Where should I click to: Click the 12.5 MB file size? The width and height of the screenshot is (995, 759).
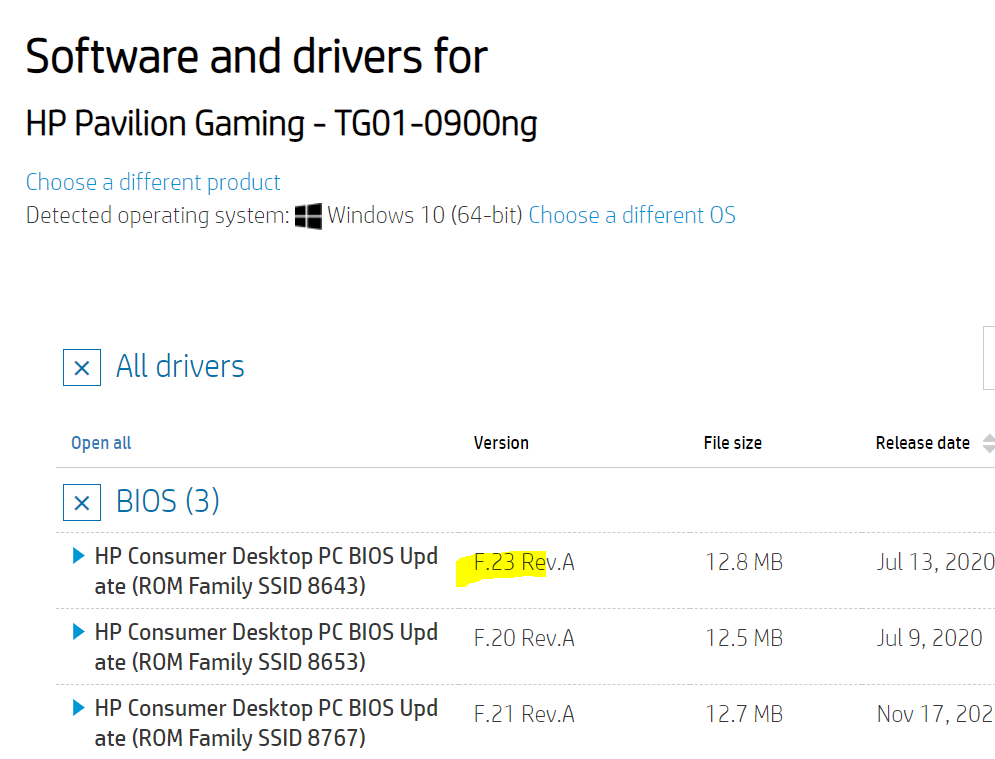(x=745, y=638)
